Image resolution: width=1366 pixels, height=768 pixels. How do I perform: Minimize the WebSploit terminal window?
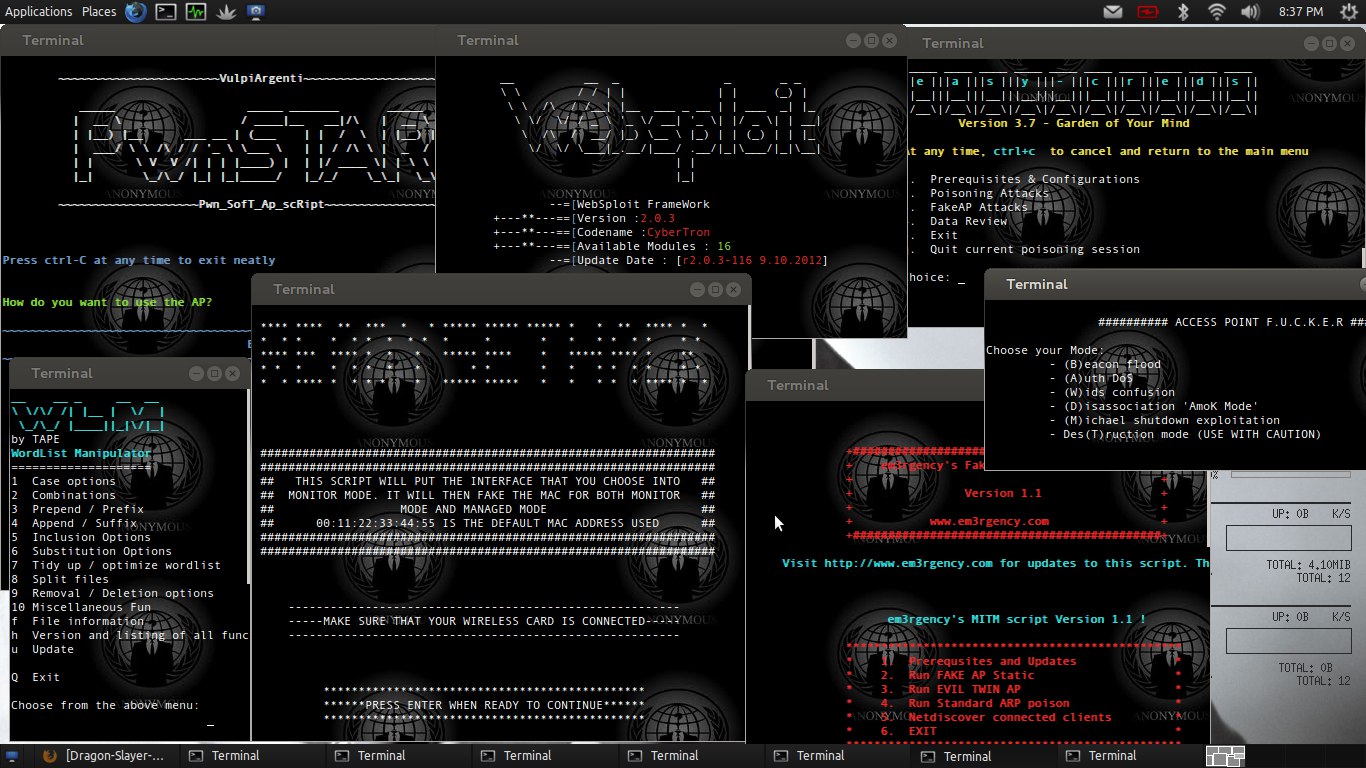[853, 40]
